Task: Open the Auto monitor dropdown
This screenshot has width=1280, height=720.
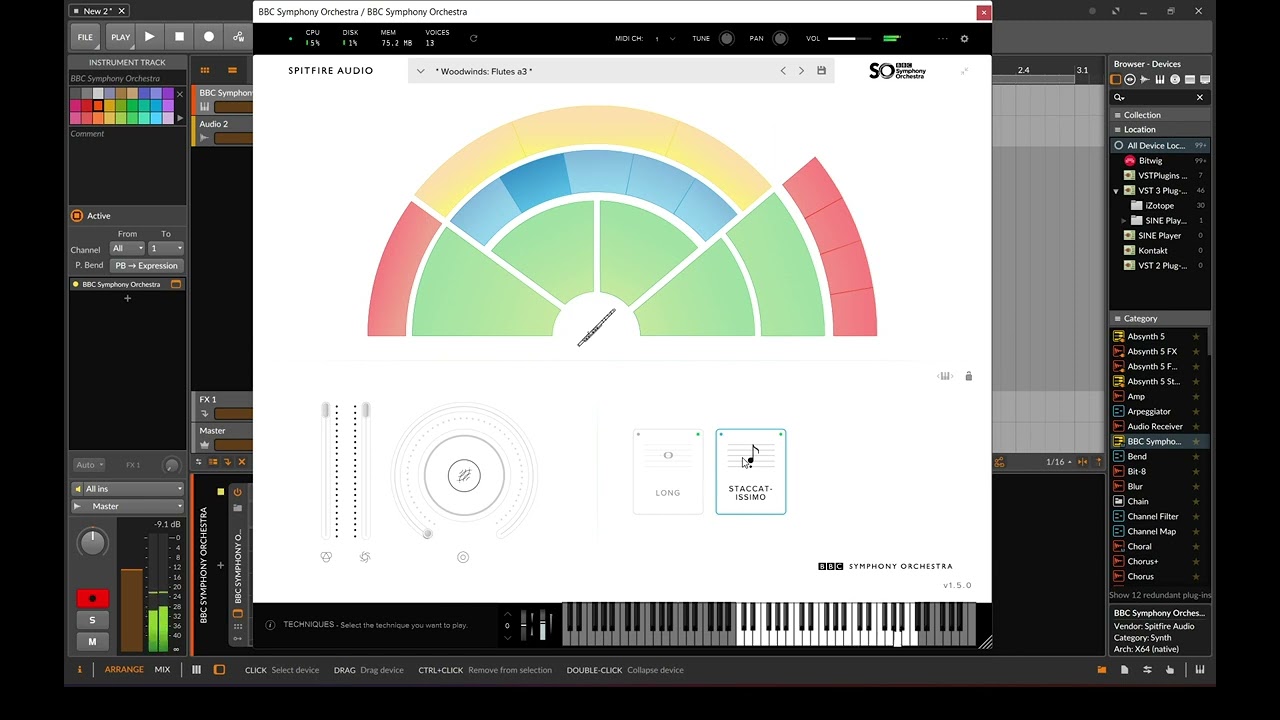Action: 88,465
